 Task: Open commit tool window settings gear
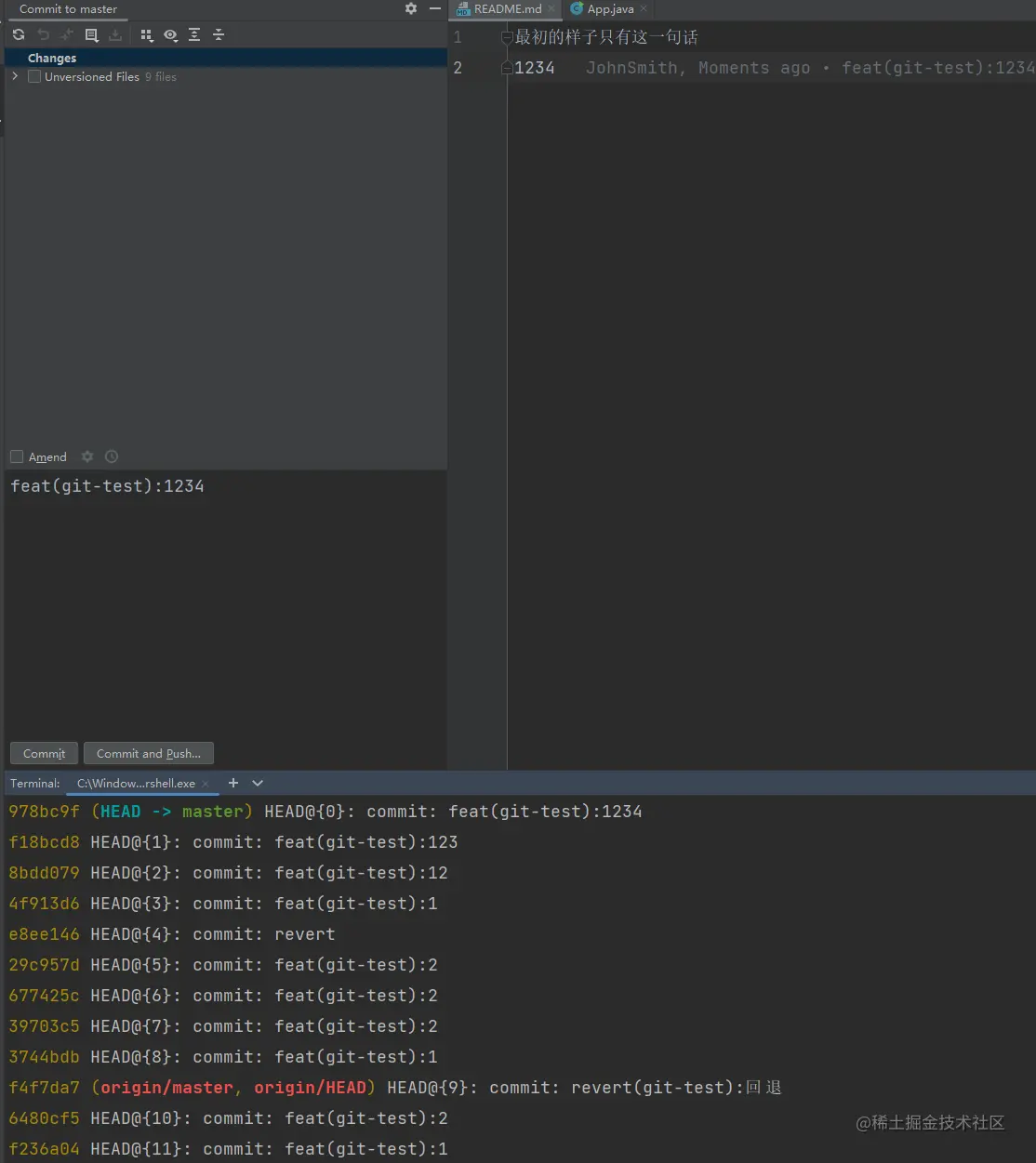411,8
